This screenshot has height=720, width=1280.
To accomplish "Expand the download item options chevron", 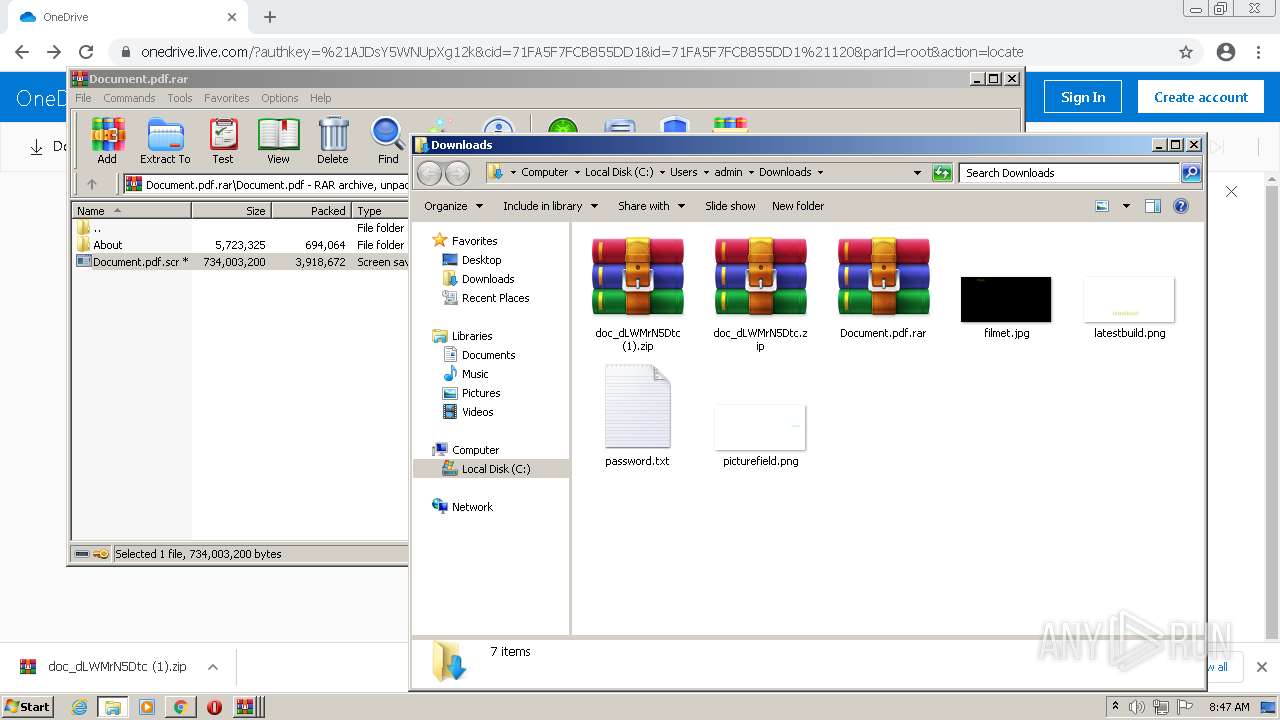I will [x=212, y=667].
